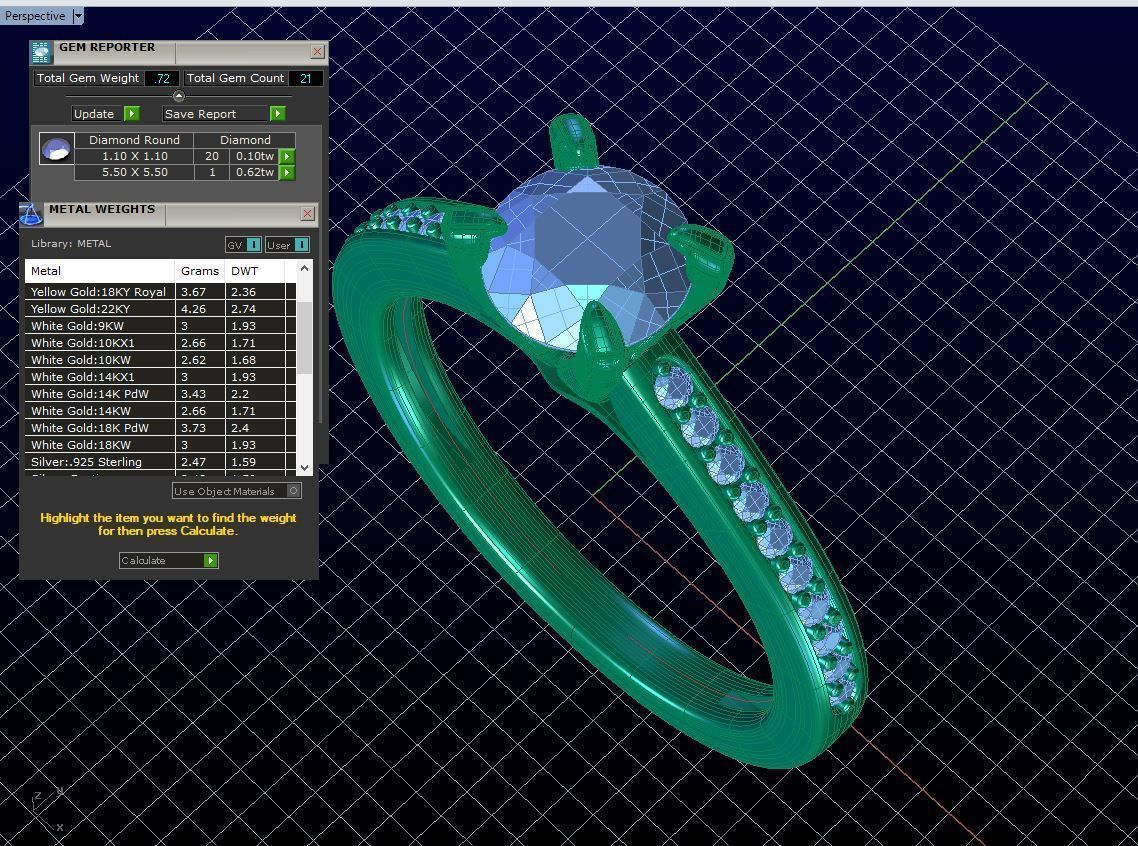This screenshot has height=846, width=1138.
Task: Click the world axis icon in viewport corner
Action: pos(47,809)
